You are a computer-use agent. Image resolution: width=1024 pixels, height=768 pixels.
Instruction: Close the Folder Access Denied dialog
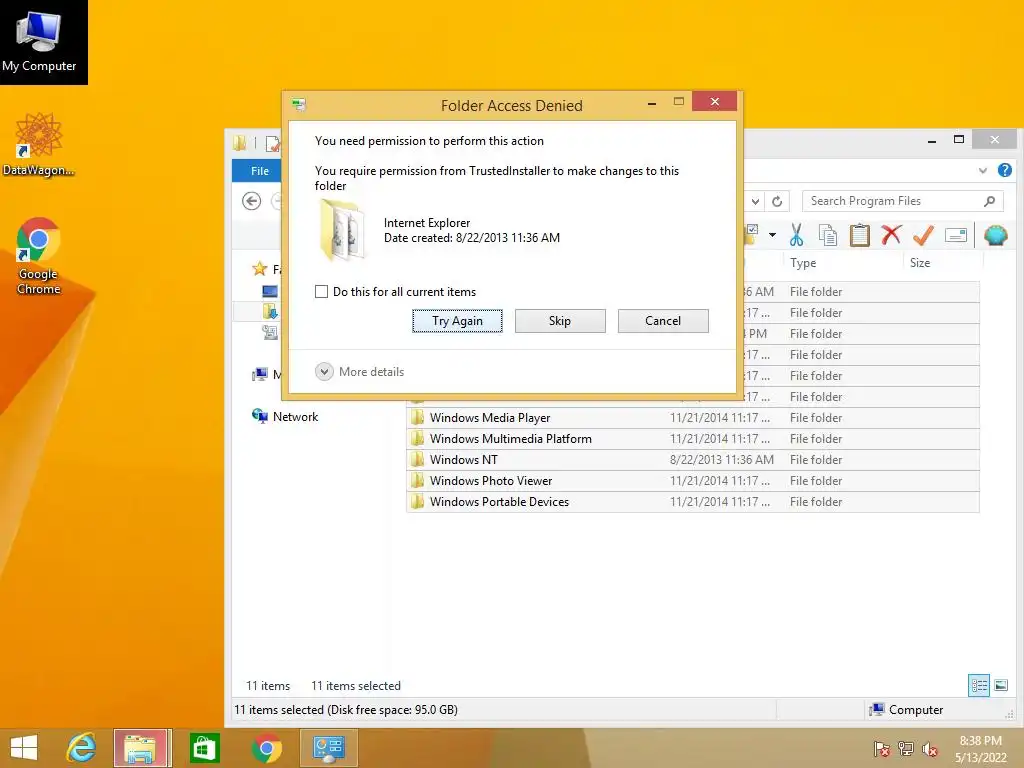point(714,102)
